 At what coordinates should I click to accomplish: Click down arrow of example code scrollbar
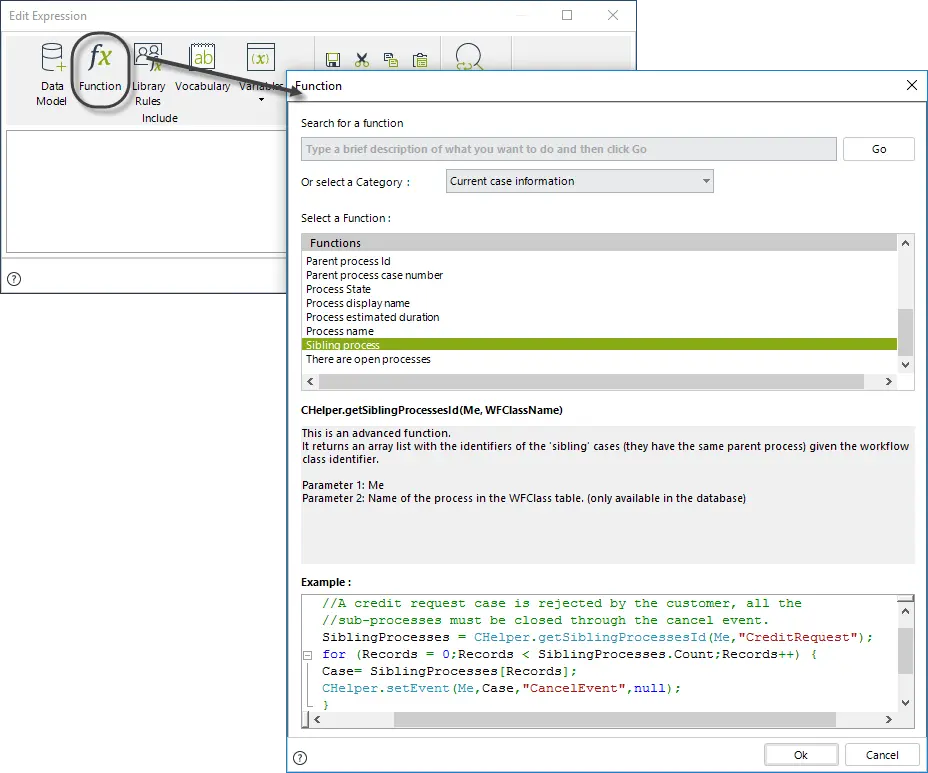click(x=905, y=703)
